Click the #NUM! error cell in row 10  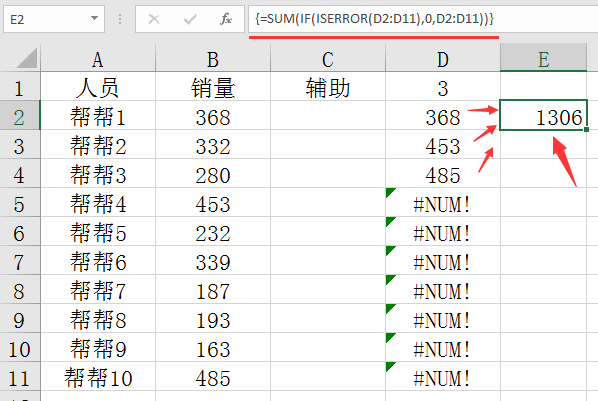[443, 348]
